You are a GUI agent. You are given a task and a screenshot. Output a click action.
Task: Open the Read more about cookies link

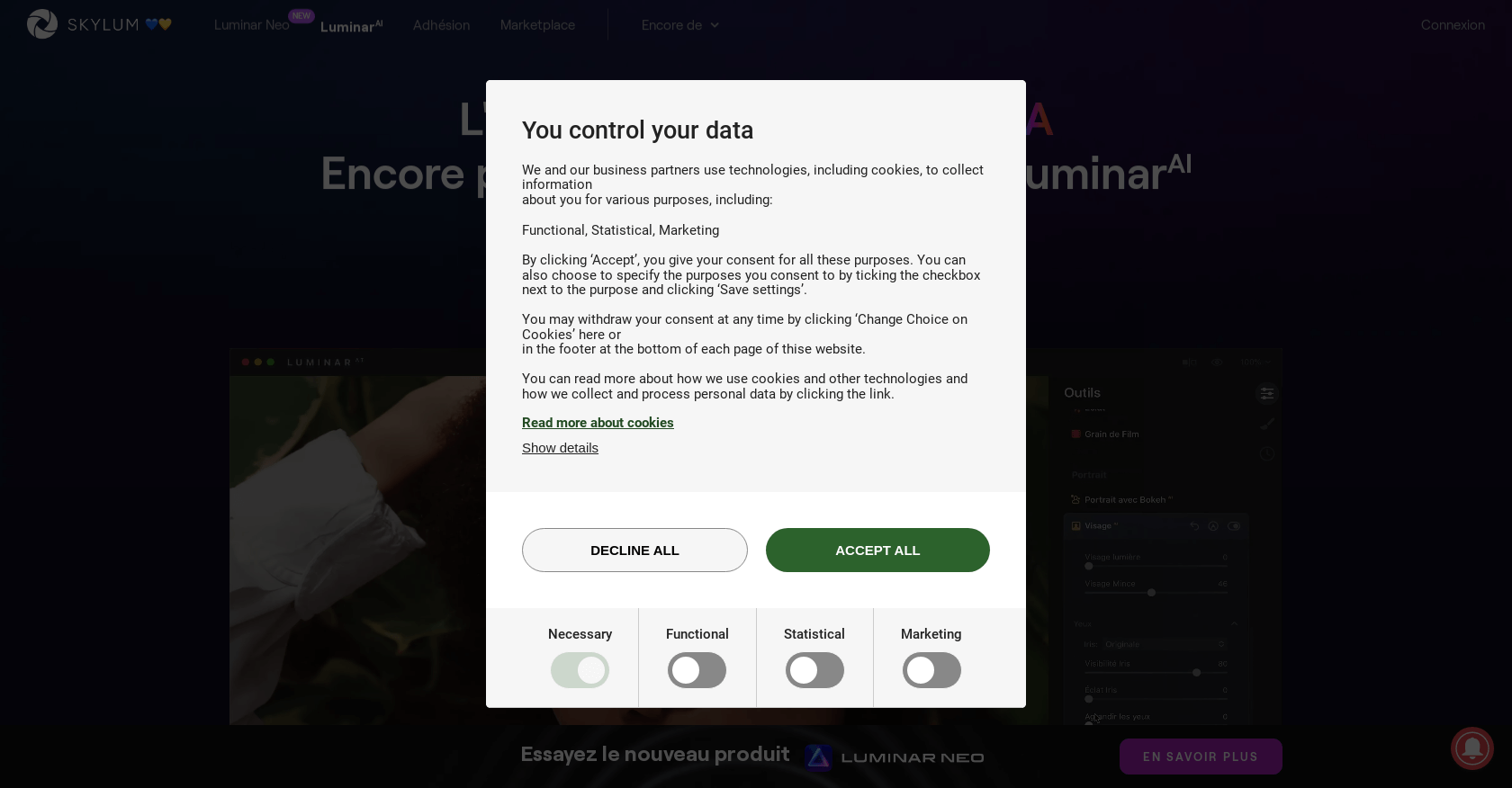[x=598, y=423]
